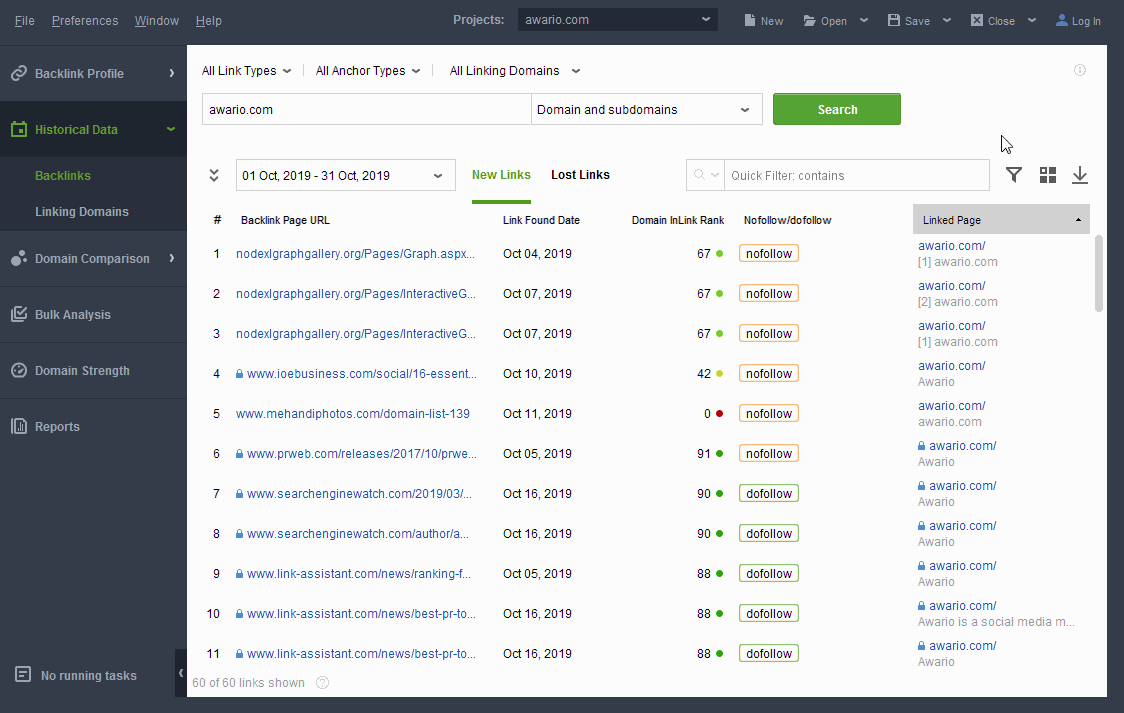Click the nofollow tag in row 1

point(768,254)
